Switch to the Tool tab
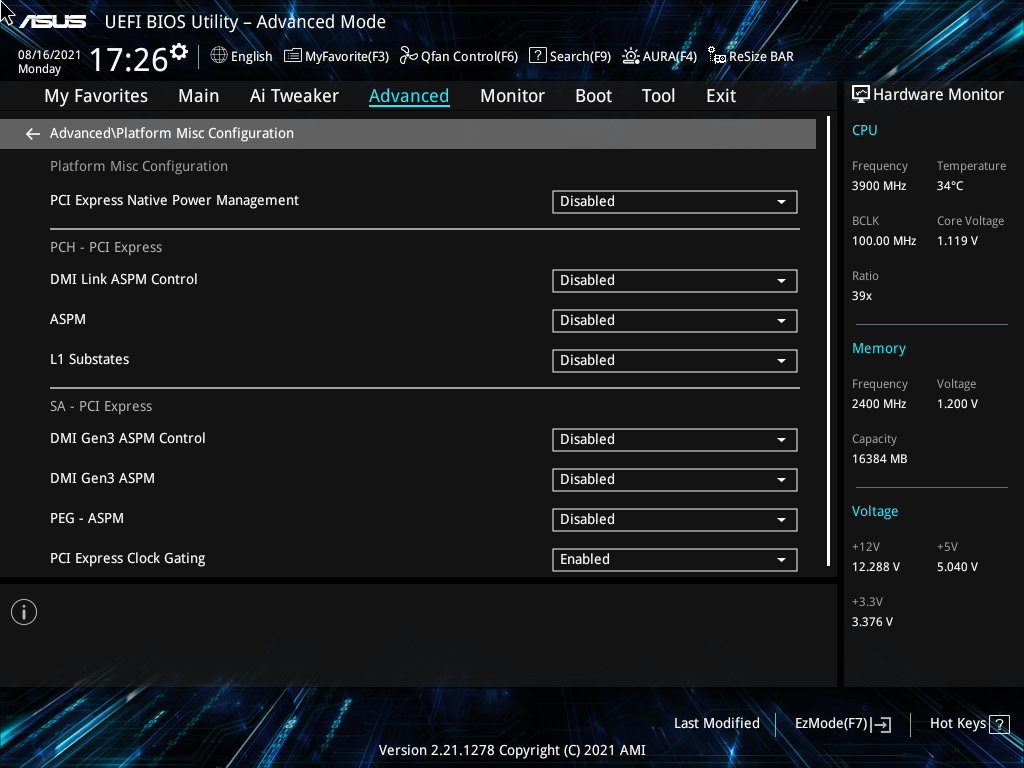The height and width of the screenshot is (768, 1024). tap(658, 96)
